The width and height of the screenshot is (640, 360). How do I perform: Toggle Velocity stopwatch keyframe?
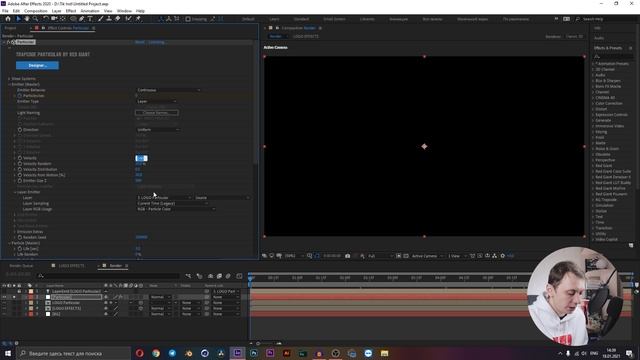point(20,158)
